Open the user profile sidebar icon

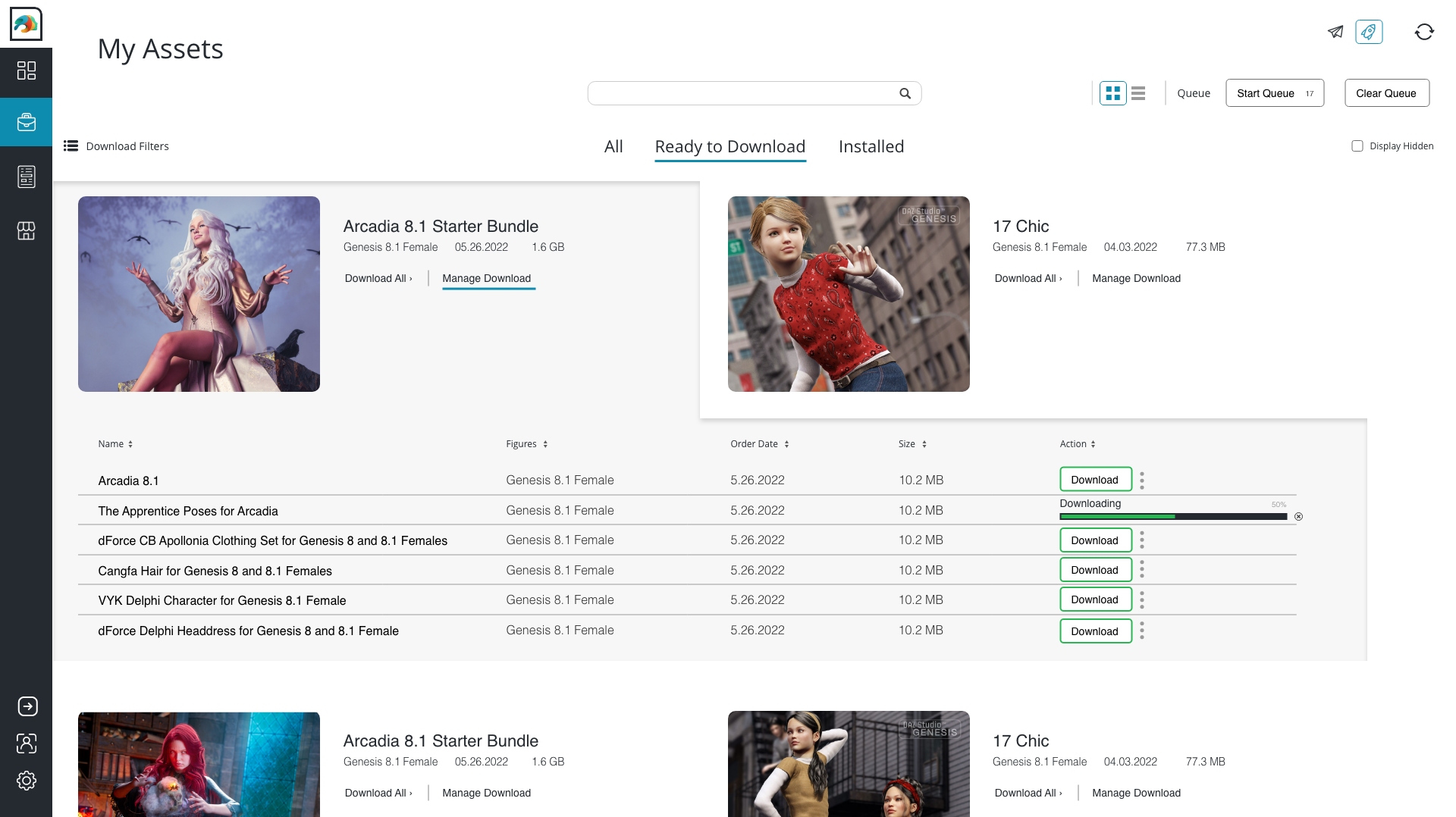coord(27,743)
